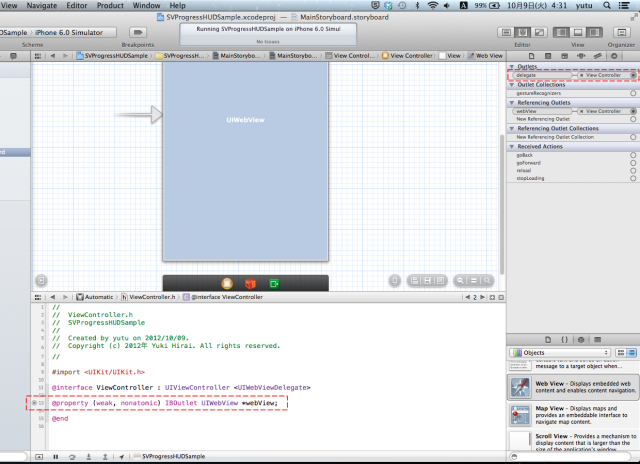Switch library to icon grid view
The height and width of the screenshot is (464, 640).
click(x=621, y=353)
